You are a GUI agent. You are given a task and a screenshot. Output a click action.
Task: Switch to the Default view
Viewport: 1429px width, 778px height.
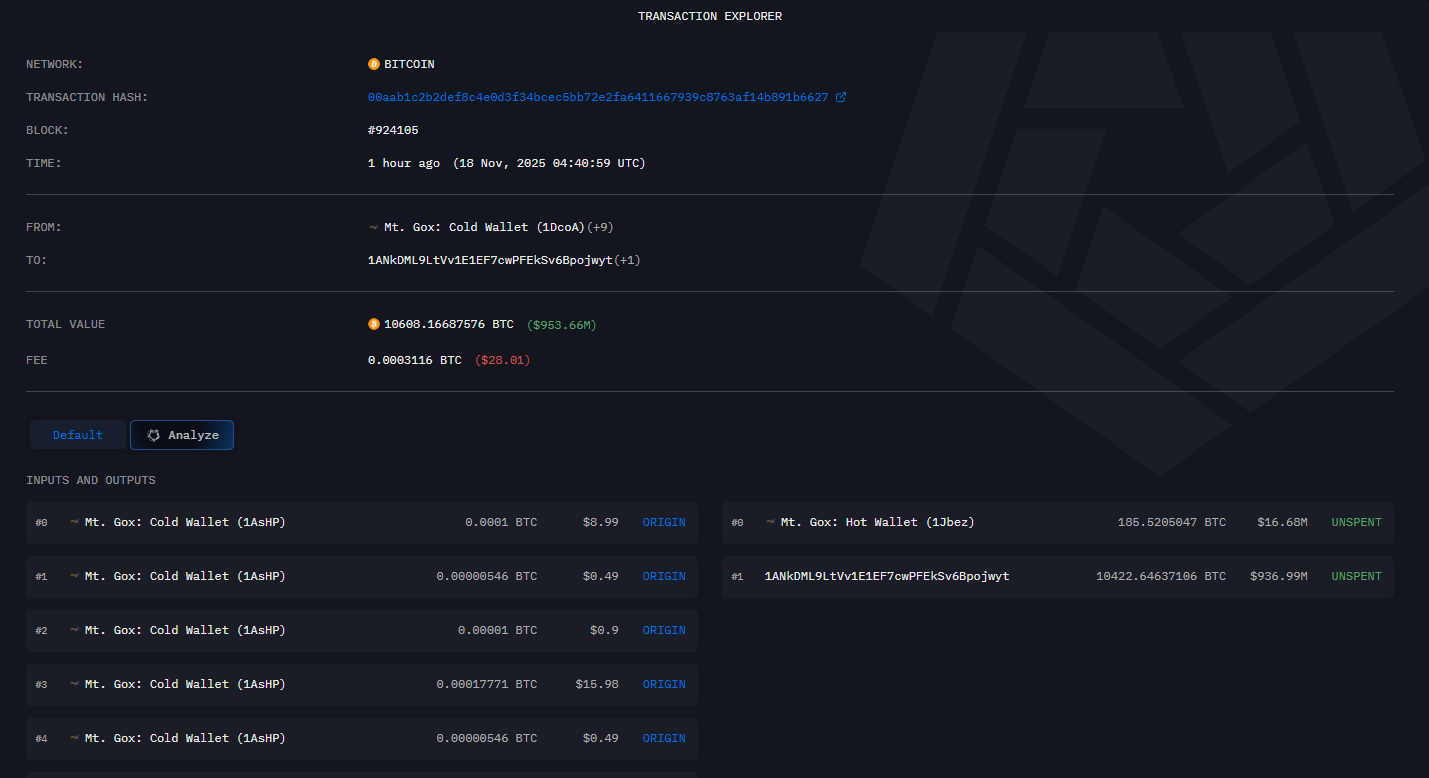pos(77,434)
